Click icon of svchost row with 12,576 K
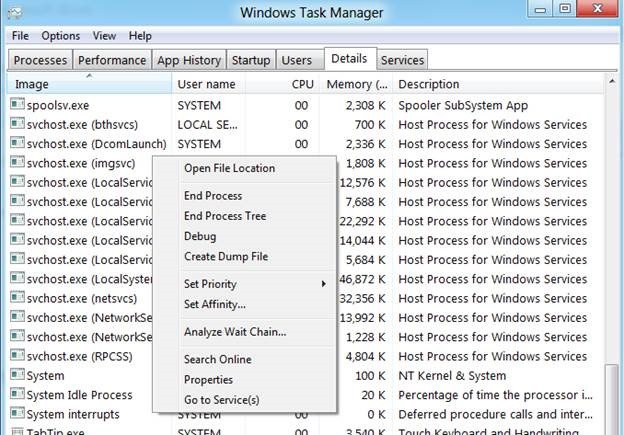624x435 pixels. point(17,181)
